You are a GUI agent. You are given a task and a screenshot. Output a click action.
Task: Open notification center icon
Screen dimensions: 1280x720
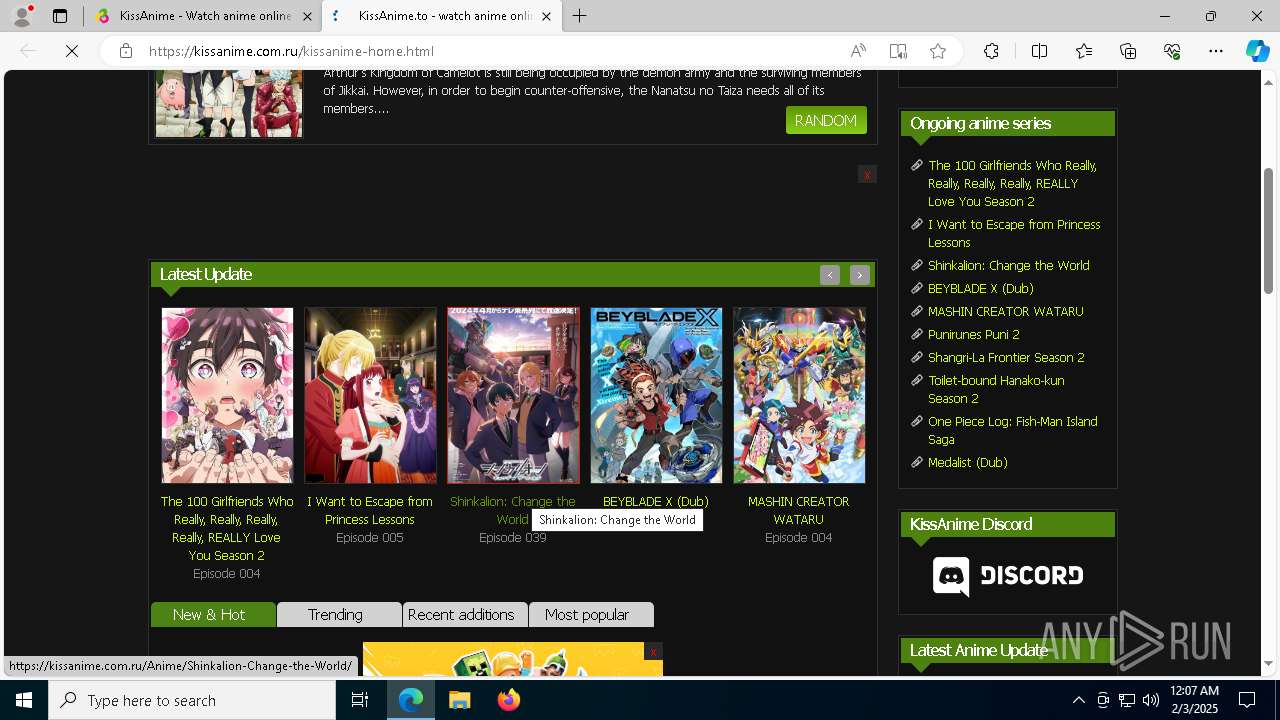click(x=1247, y=700)
